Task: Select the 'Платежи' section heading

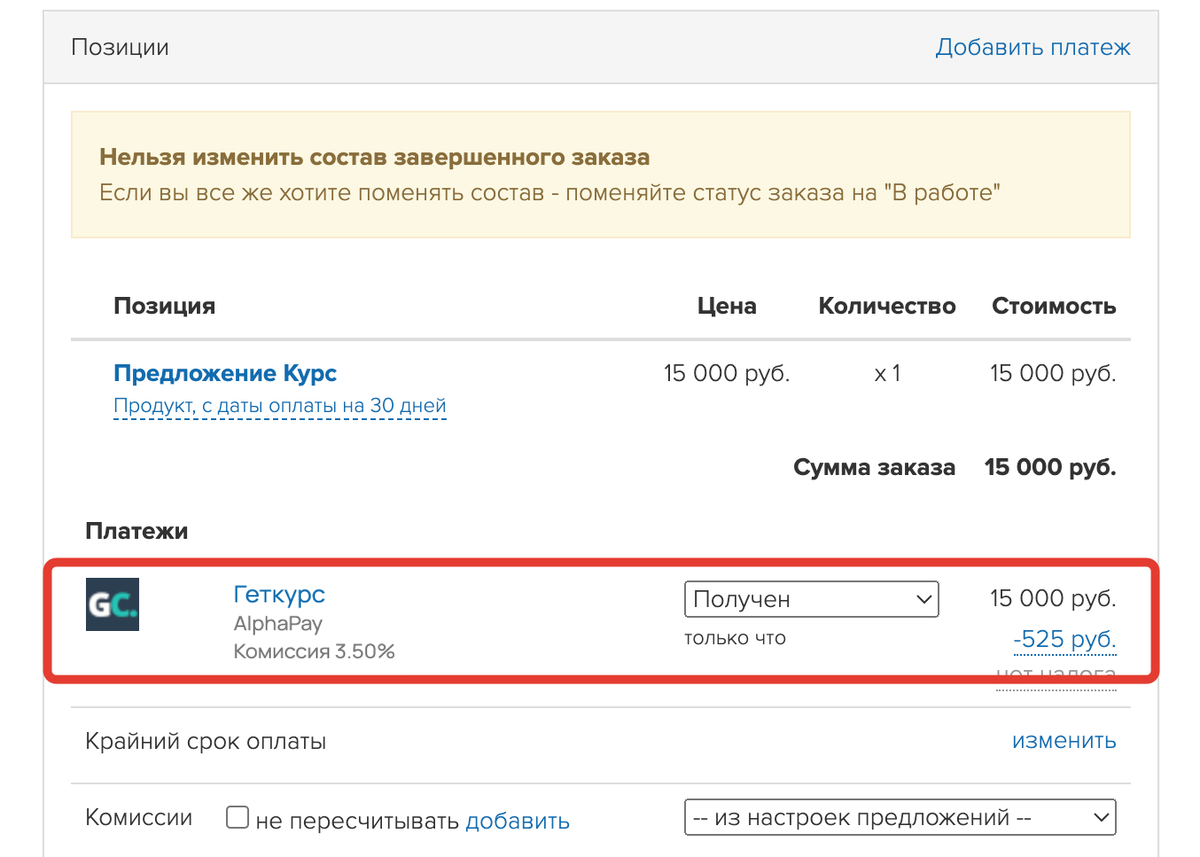Action: (x=136, y=531)
